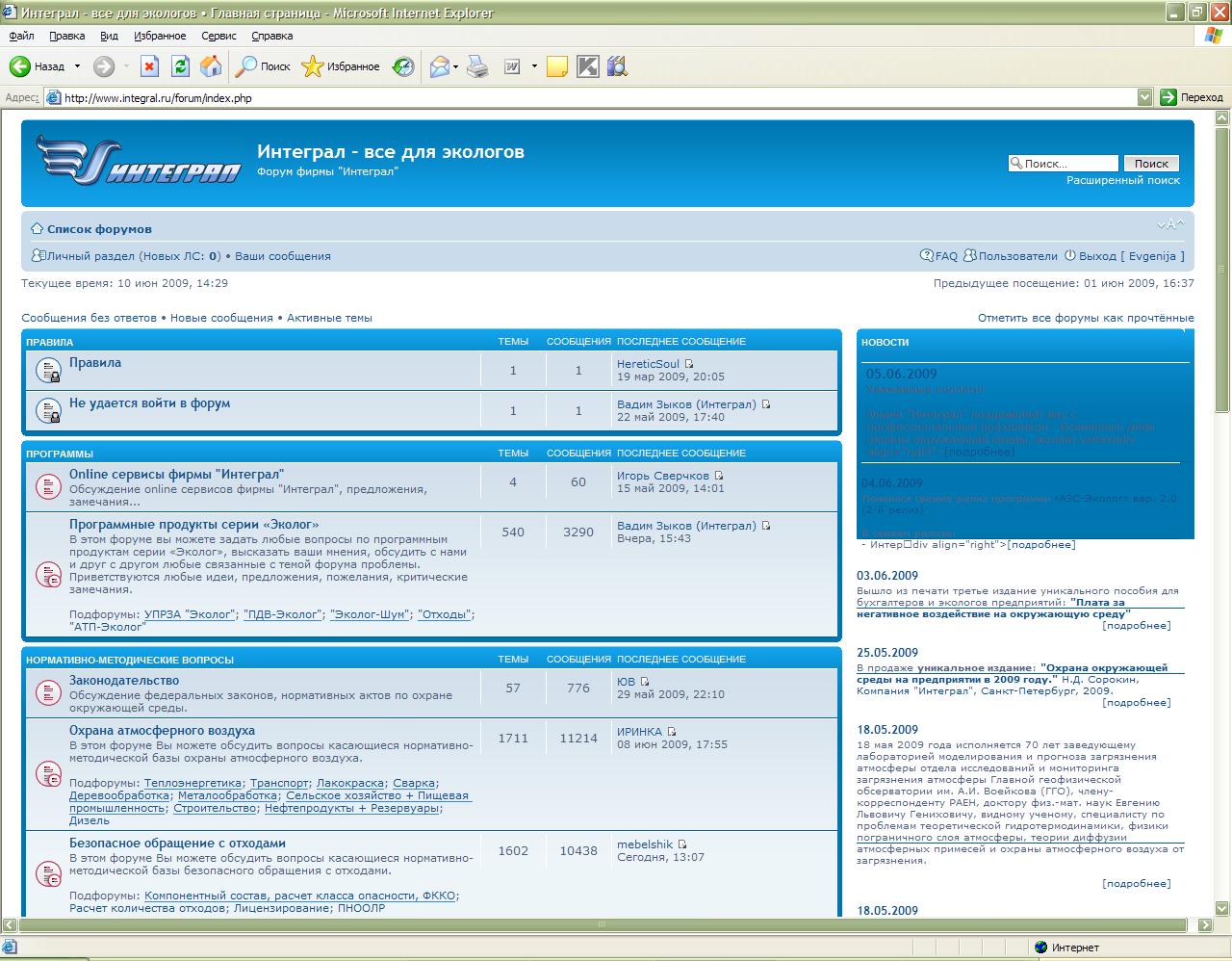Screen dimensions: 1232x961
Task: Go to the Home page icon
Action: point(211,66)
